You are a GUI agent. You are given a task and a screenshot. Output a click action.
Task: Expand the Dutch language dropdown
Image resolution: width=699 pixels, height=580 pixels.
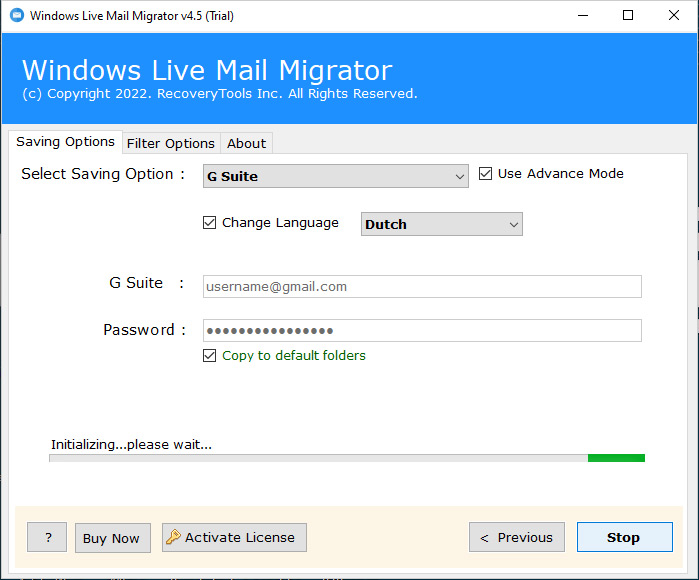441,224
